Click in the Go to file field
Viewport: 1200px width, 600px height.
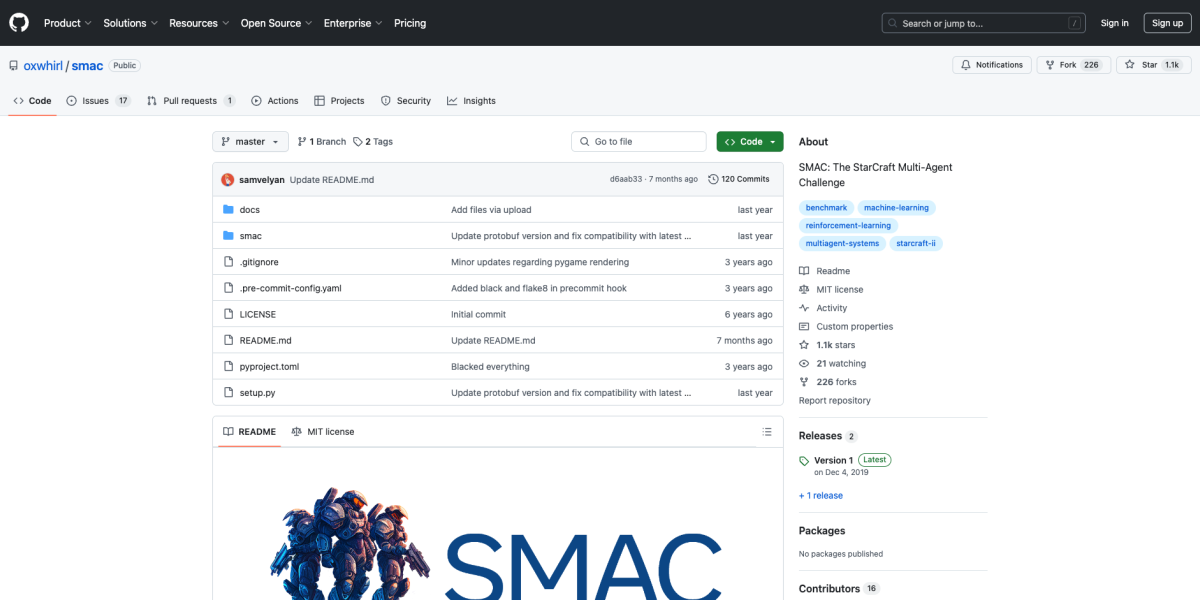pyautogui.click(x=638, y=141)
